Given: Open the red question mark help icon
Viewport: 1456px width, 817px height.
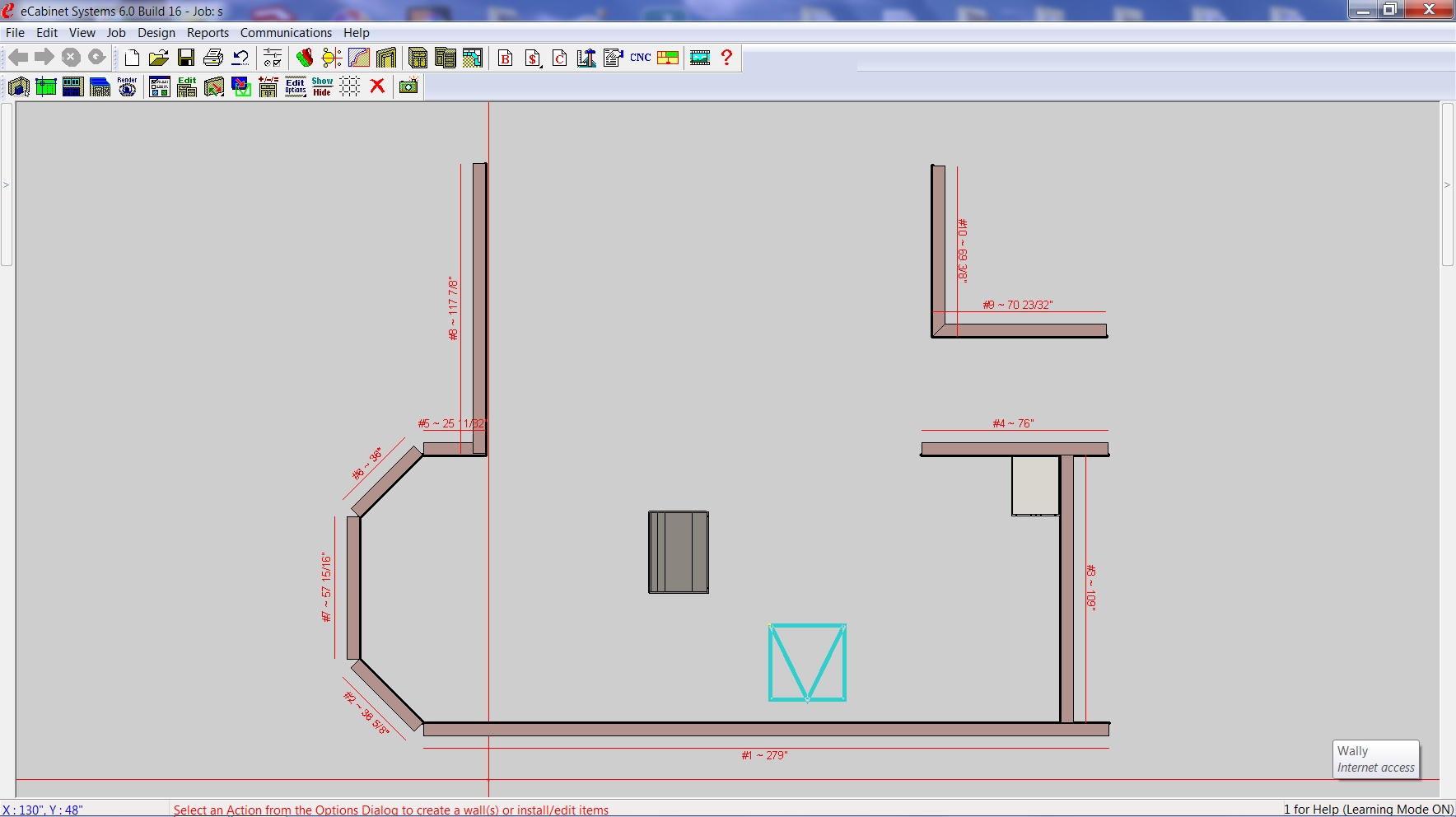Looking at the screenshot, I should (x=726, y=58).
